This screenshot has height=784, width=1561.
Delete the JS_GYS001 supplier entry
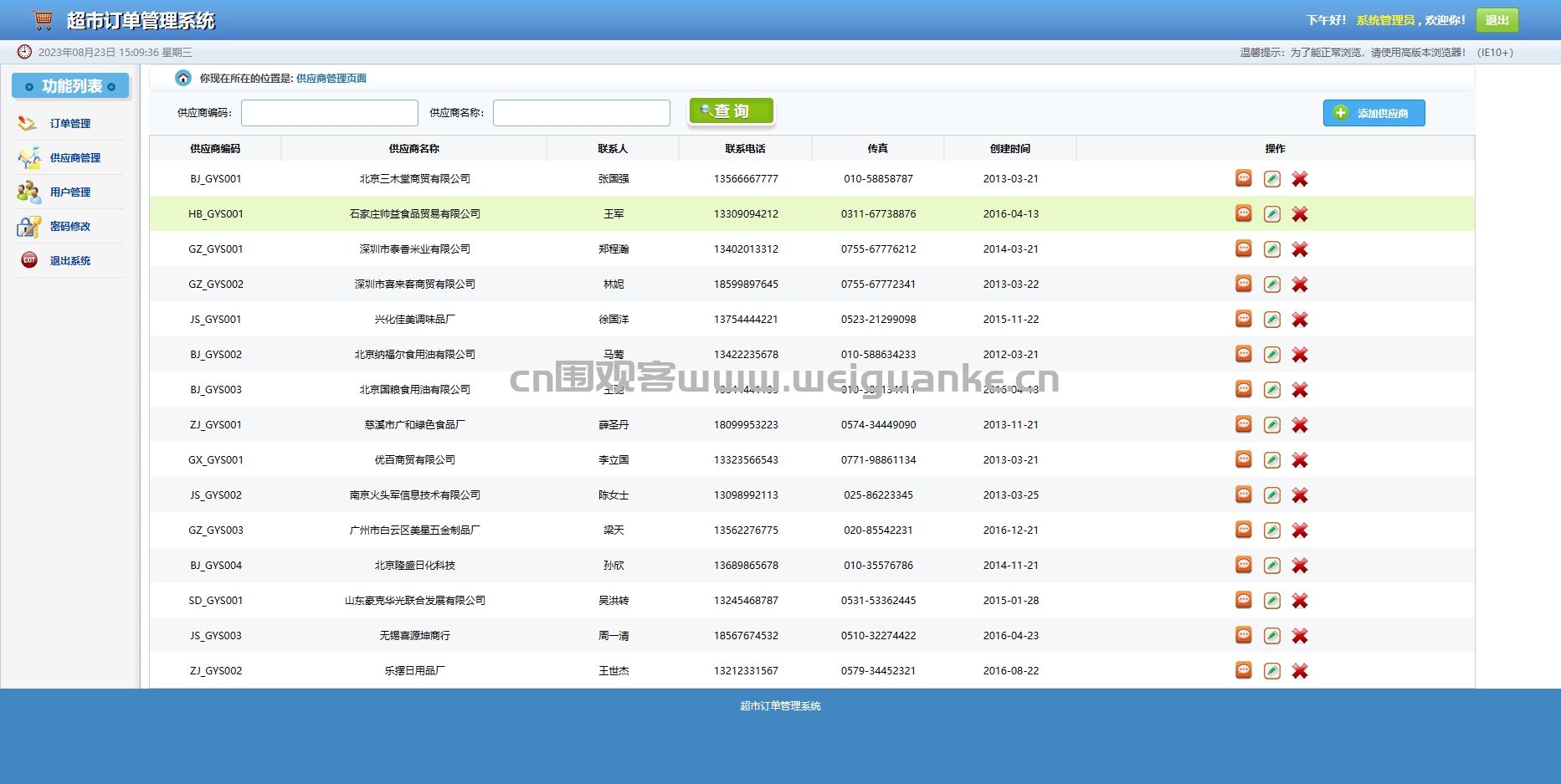click(1300, 320)
